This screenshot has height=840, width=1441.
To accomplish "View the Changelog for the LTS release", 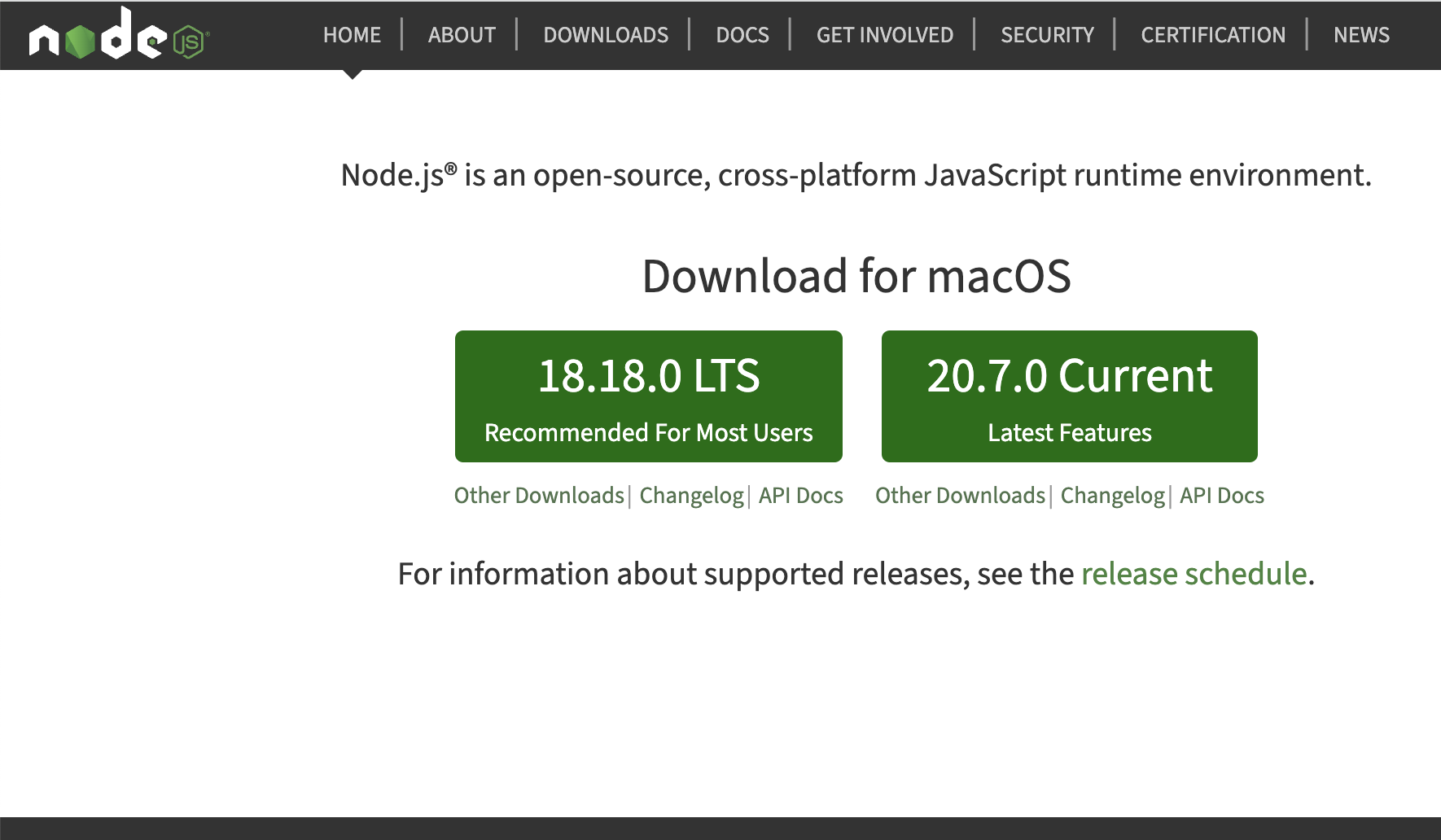I will tap(691, 496).
